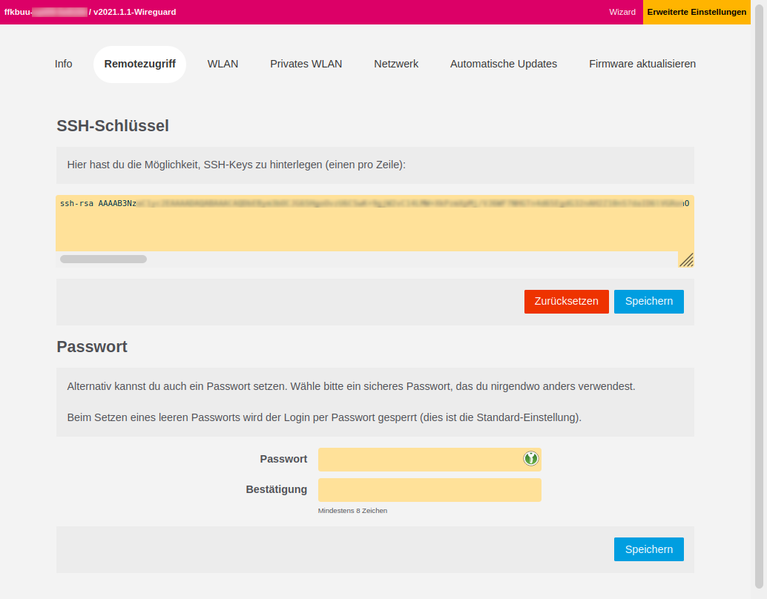Click the Wizard link in header

[x=622, y=12]
